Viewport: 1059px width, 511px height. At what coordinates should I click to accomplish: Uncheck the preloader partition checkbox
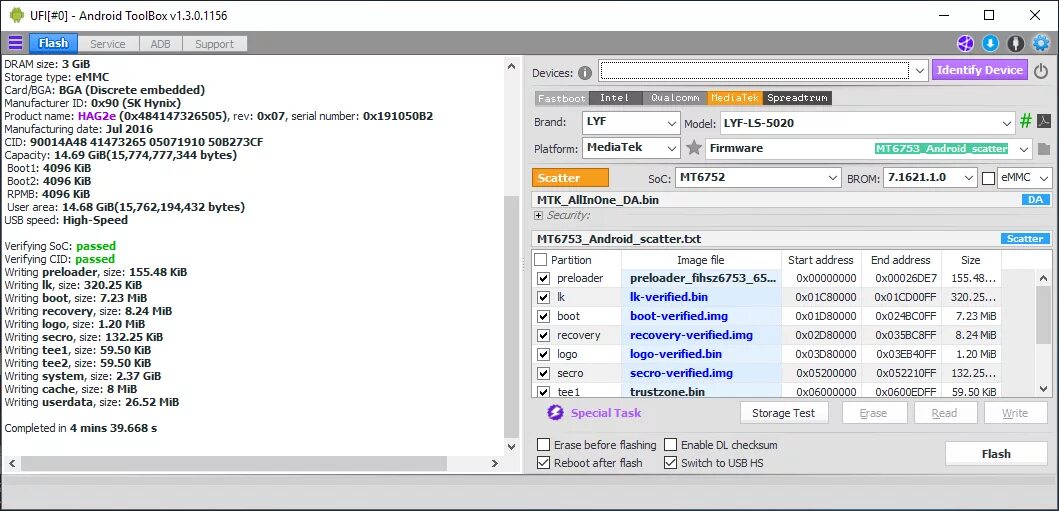pos(543,278)
